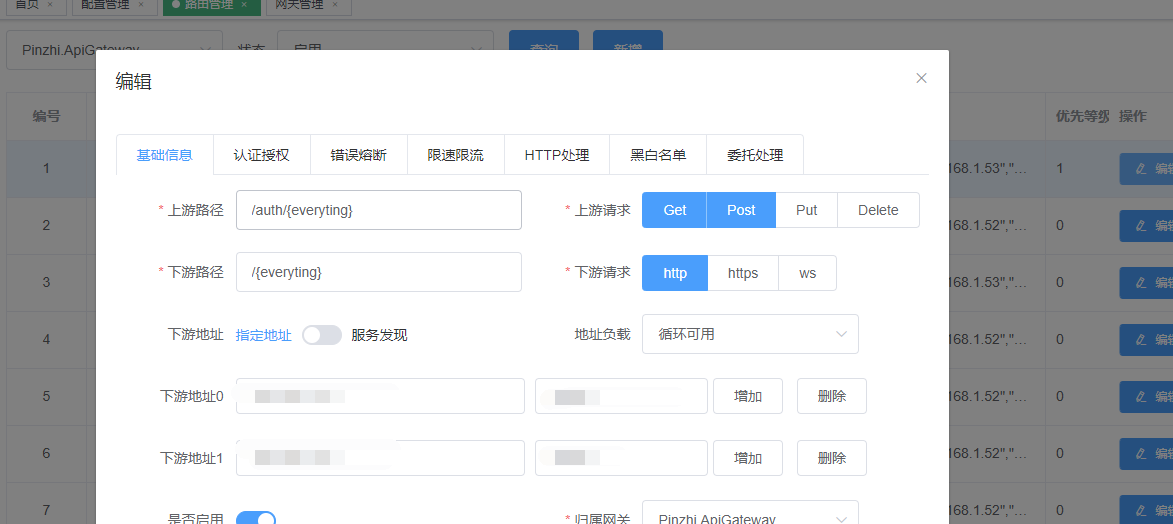Click the 上游路径 input field

tap(379, 210)
